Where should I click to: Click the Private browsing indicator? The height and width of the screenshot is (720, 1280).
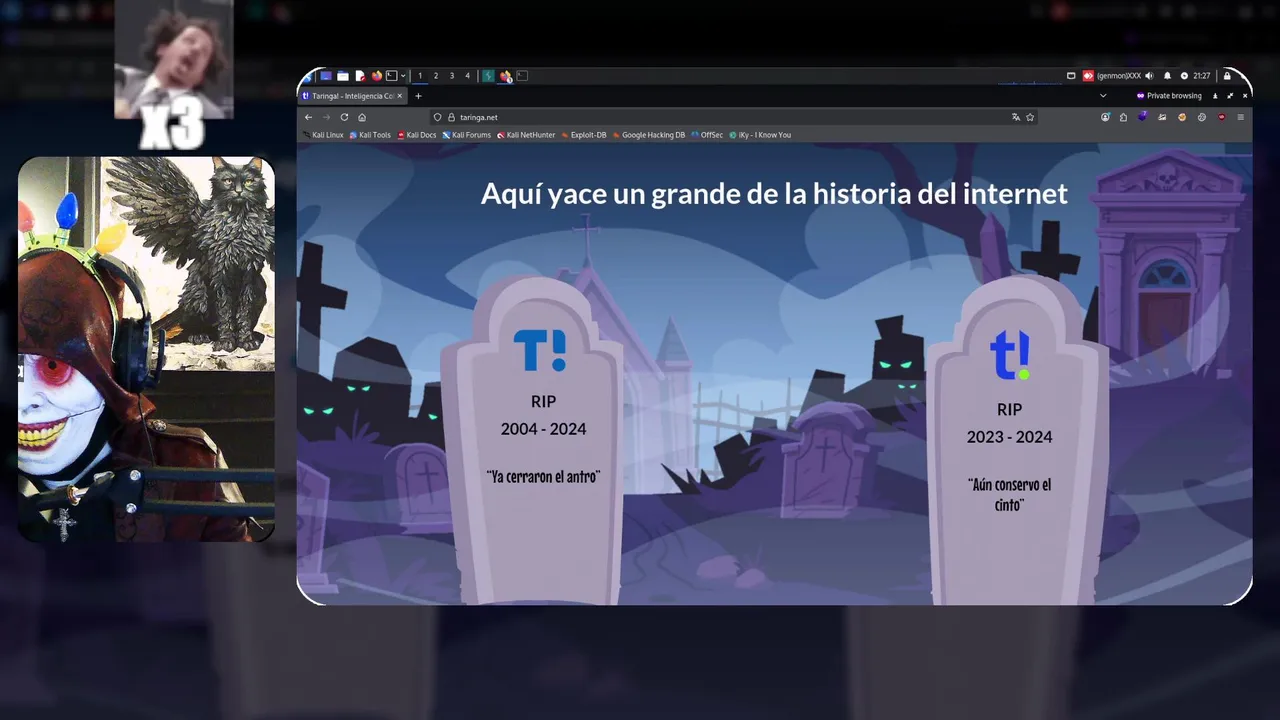(1170, 96)
